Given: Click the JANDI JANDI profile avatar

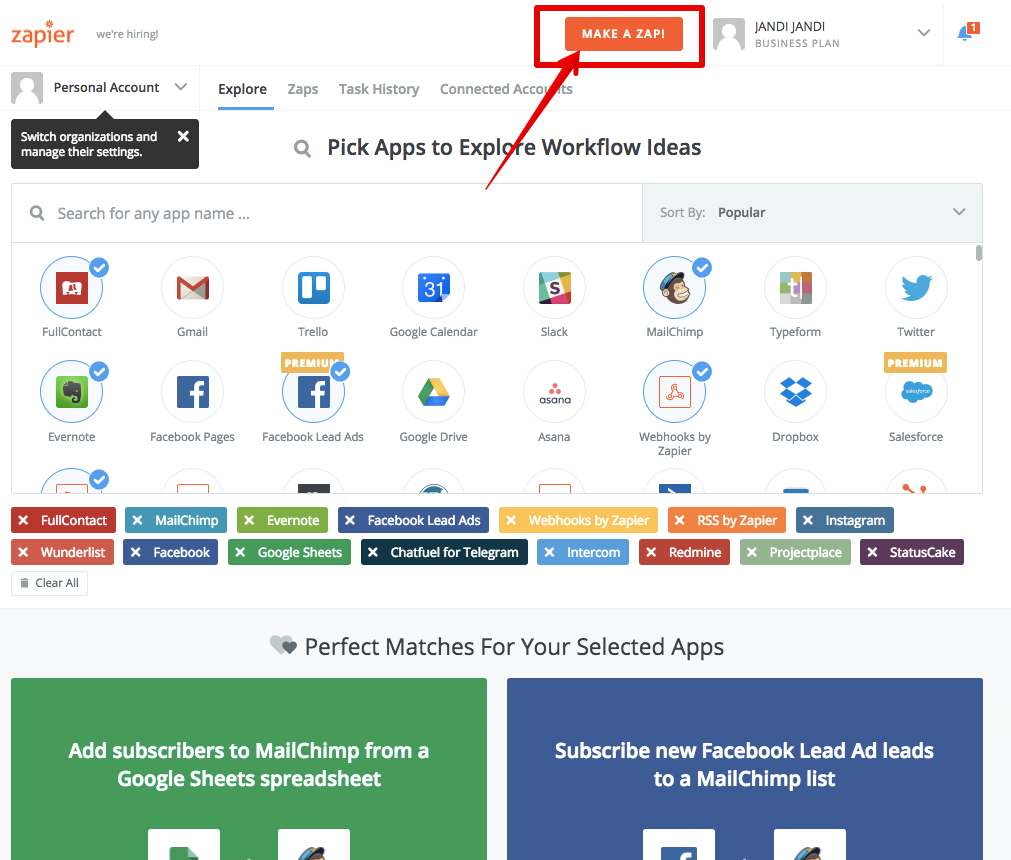Looking at the screenshot, I should pyautogui.click(x=729, y=34).
